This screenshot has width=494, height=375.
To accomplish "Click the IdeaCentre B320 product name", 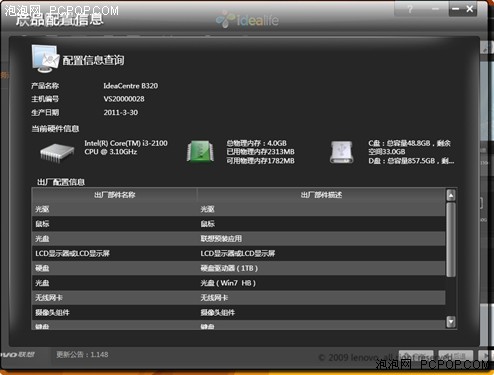I will tap(131, 86).
